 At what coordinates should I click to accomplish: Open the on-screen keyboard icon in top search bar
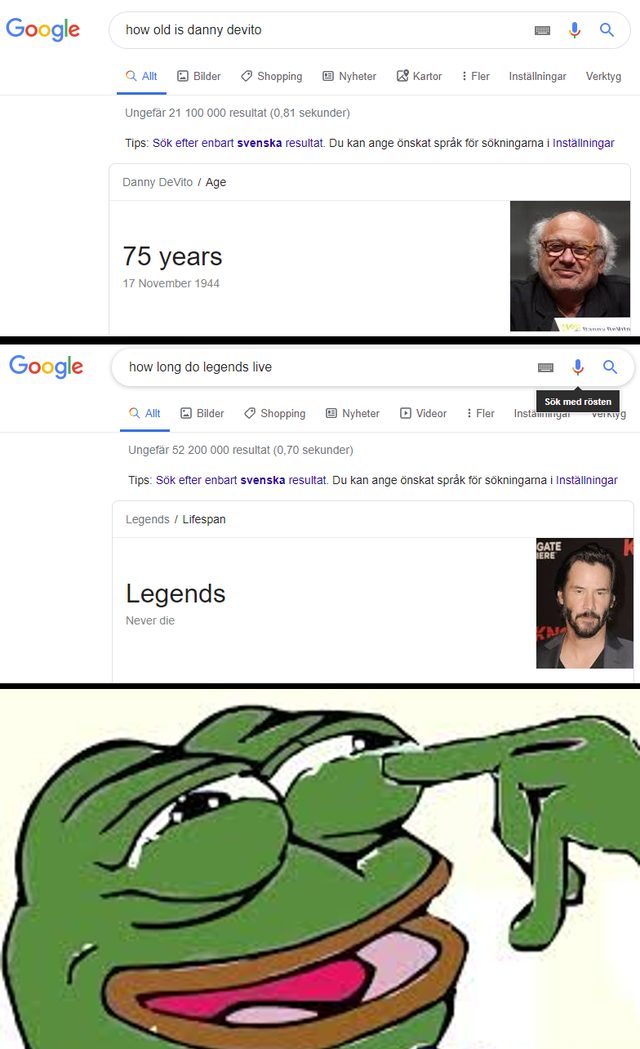(x=542, y=30)
